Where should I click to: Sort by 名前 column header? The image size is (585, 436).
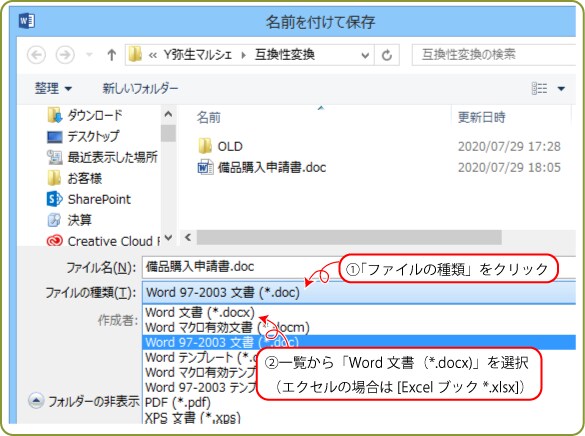[209, 117]
